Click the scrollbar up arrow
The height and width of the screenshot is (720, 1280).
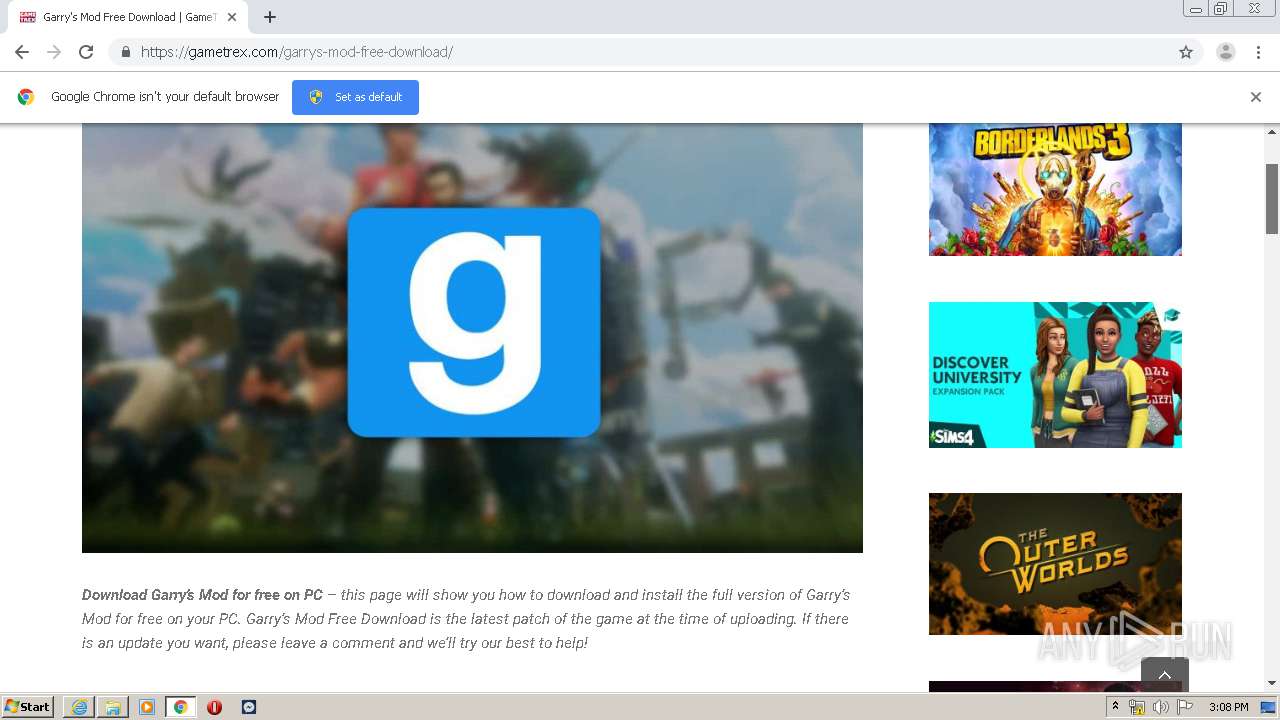(1272, 131)
